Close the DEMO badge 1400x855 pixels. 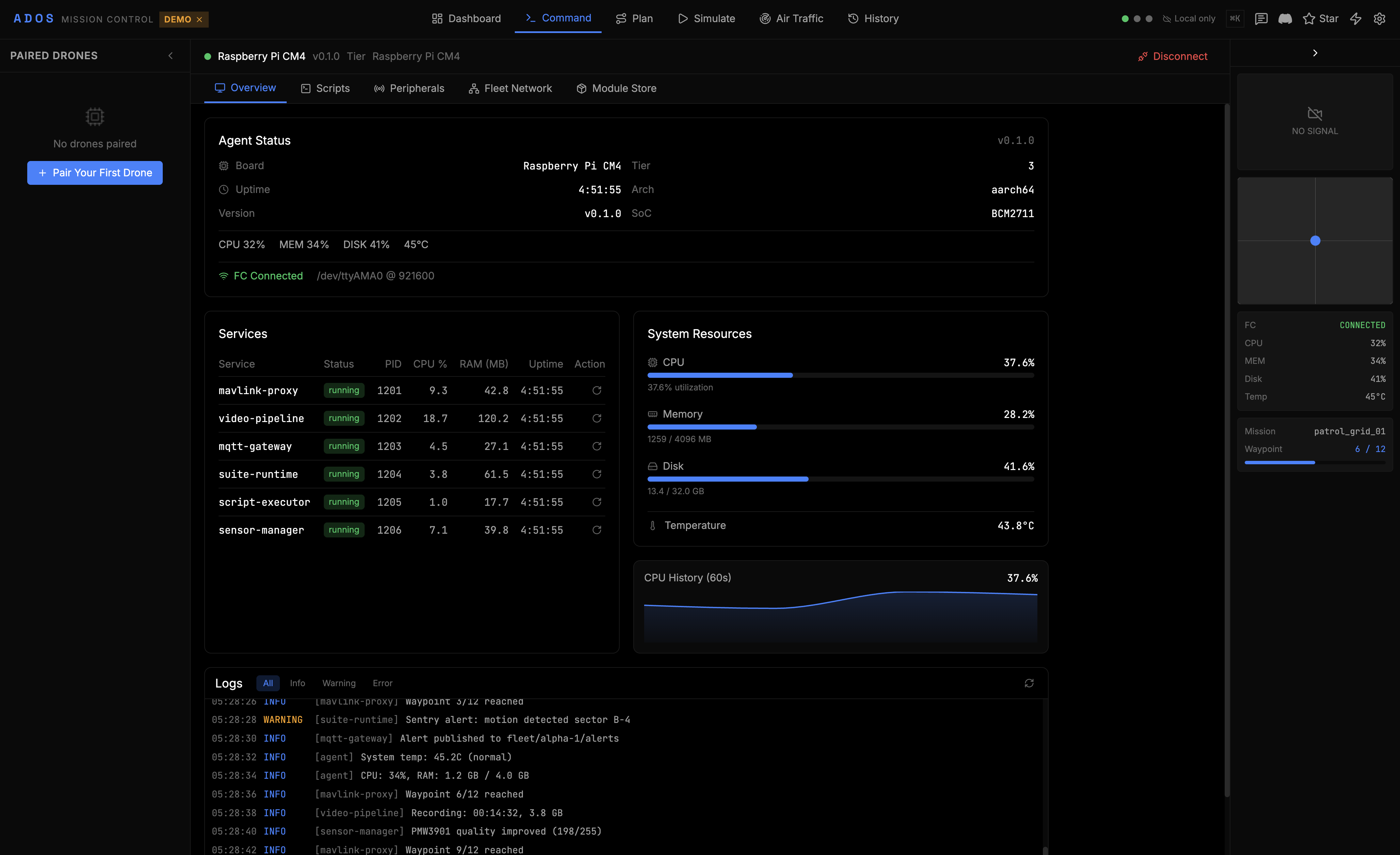click(x=200, y=19)
